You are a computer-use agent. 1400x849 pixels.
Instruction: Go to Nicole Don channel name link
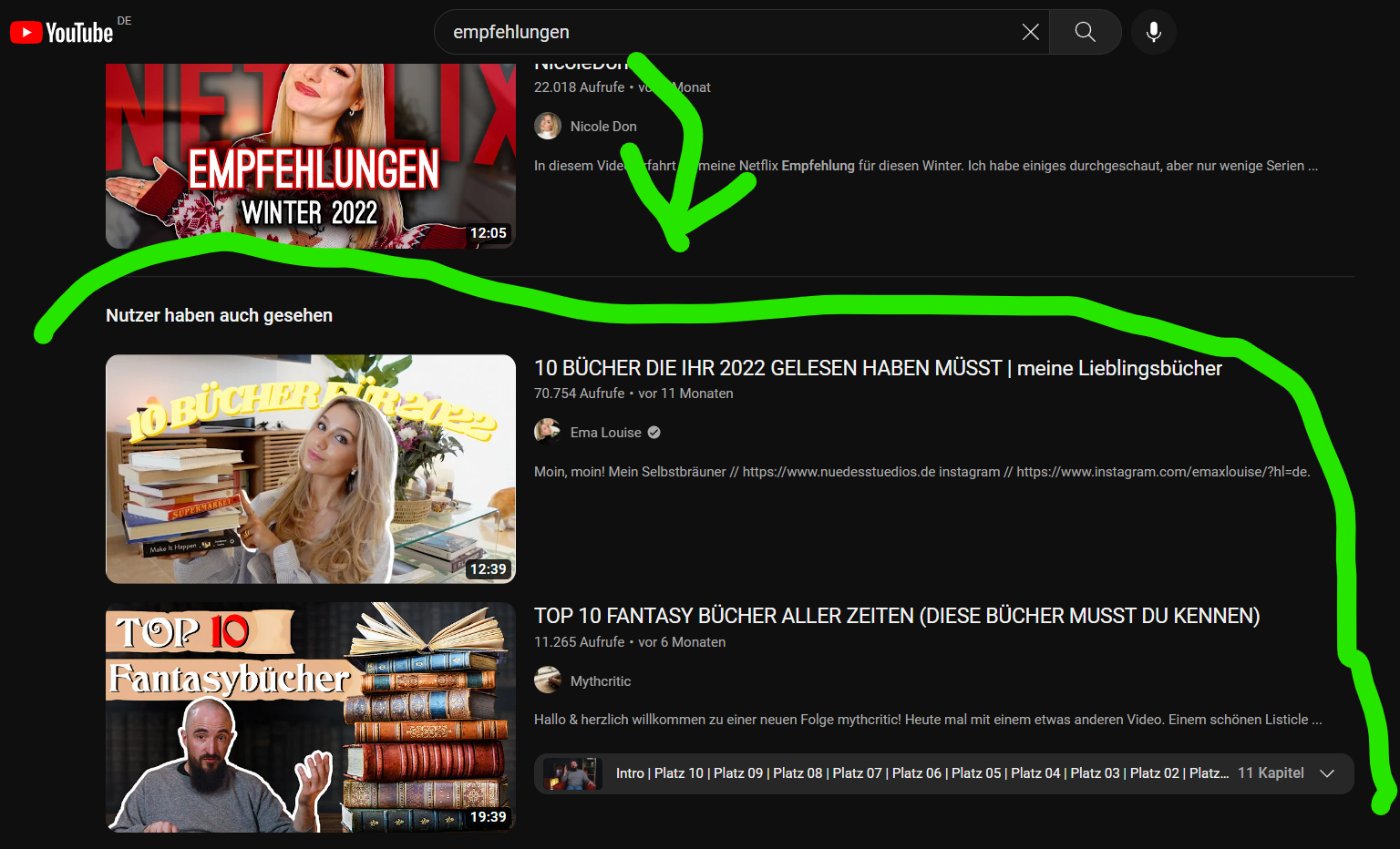point(603,127)
